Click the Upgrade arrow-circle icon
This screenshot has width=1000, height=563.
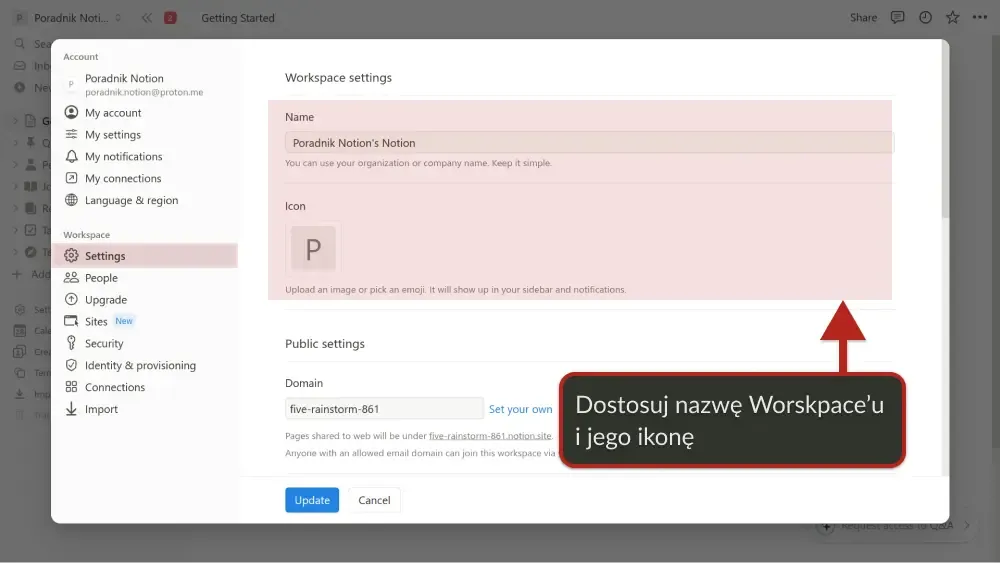click(71, 299)
